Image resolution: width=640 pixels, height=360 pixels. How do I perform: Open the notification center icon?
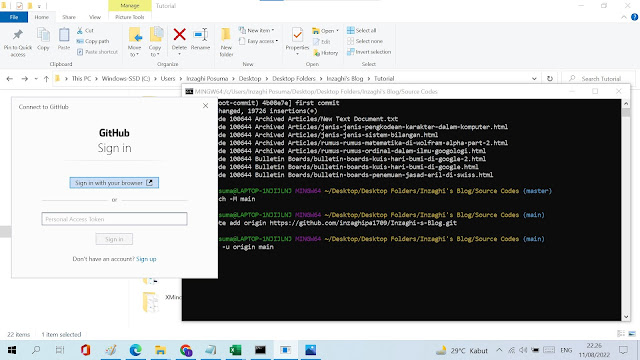(623, 350)
